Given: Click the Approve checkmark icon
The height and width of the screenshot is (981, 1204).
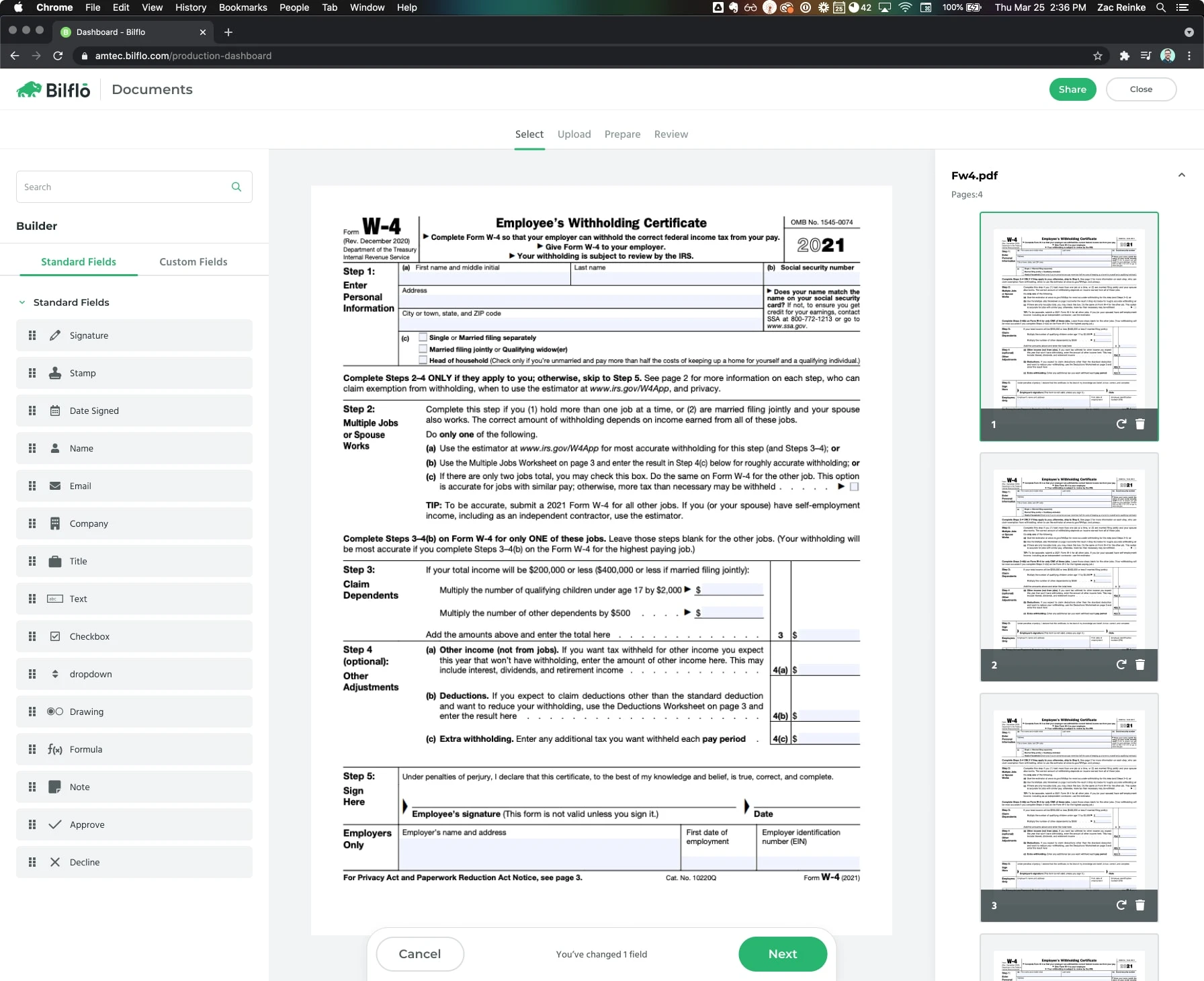Looking at the screenshot, I should click(55, 824).
